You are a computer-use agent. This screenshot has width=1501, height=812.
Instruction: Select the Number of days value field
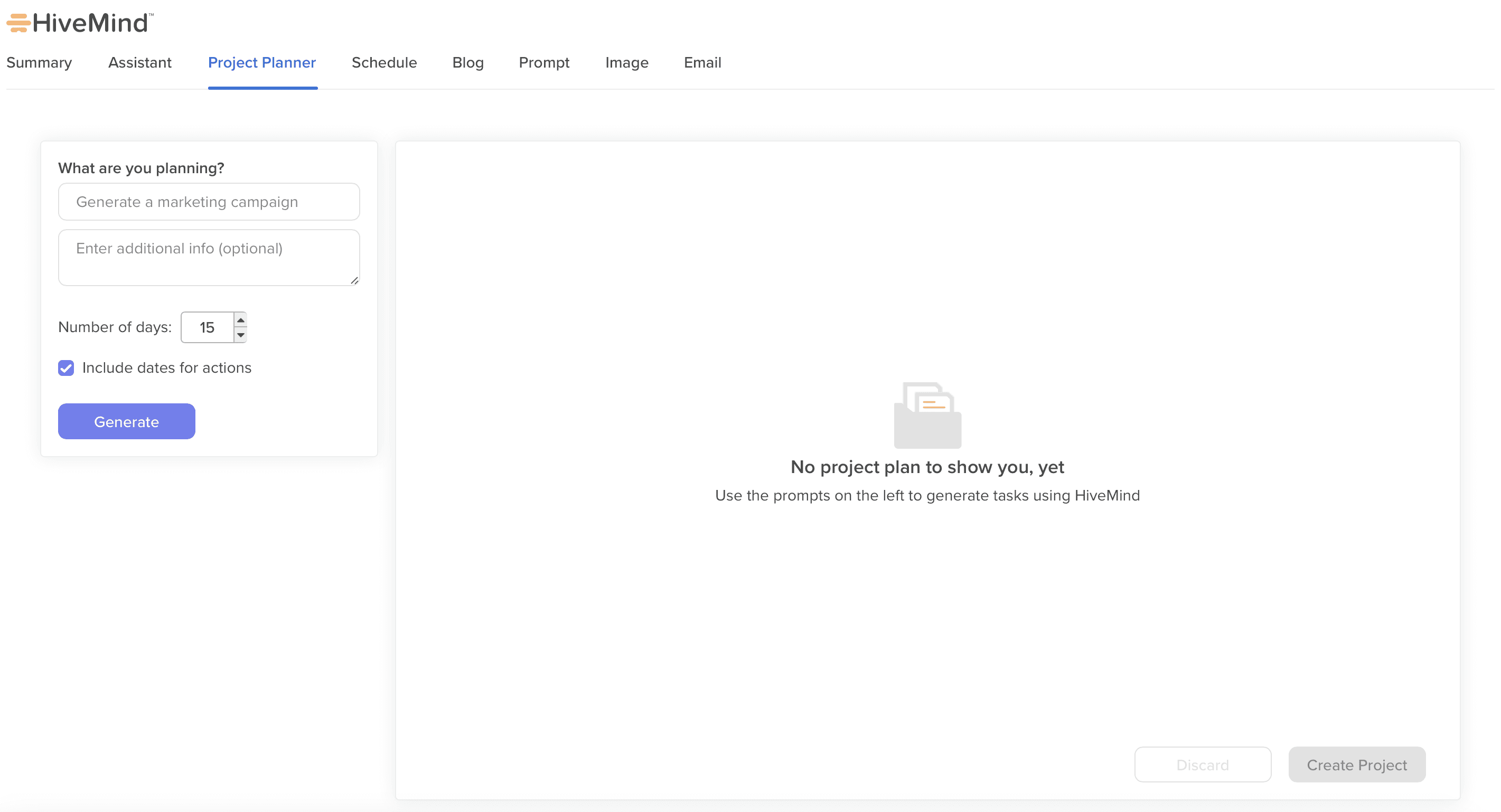coord(208,327)
